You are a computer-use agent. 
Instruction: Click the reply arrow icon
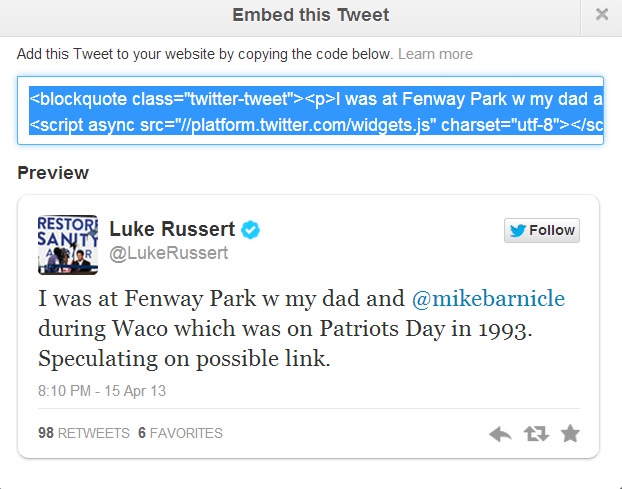pos(500,433)
